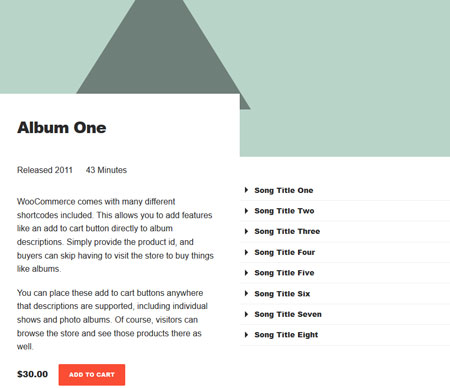Open the Song Title Eight row

click(x=345, y=335)
